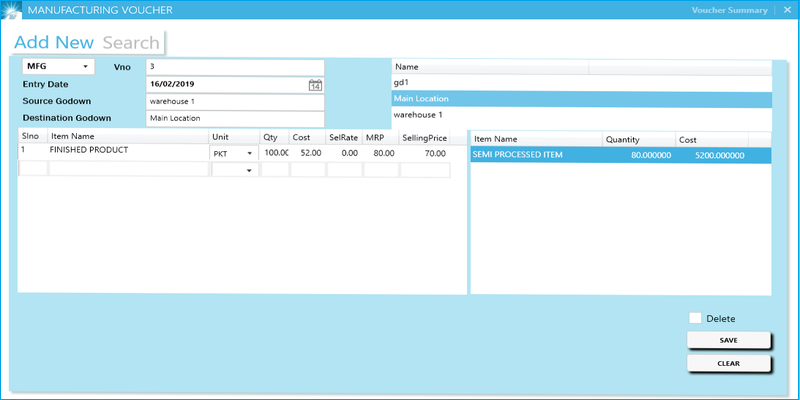The image size is (800, 400).
Task: Click the Item Name header in right grid
Action: 536,139
